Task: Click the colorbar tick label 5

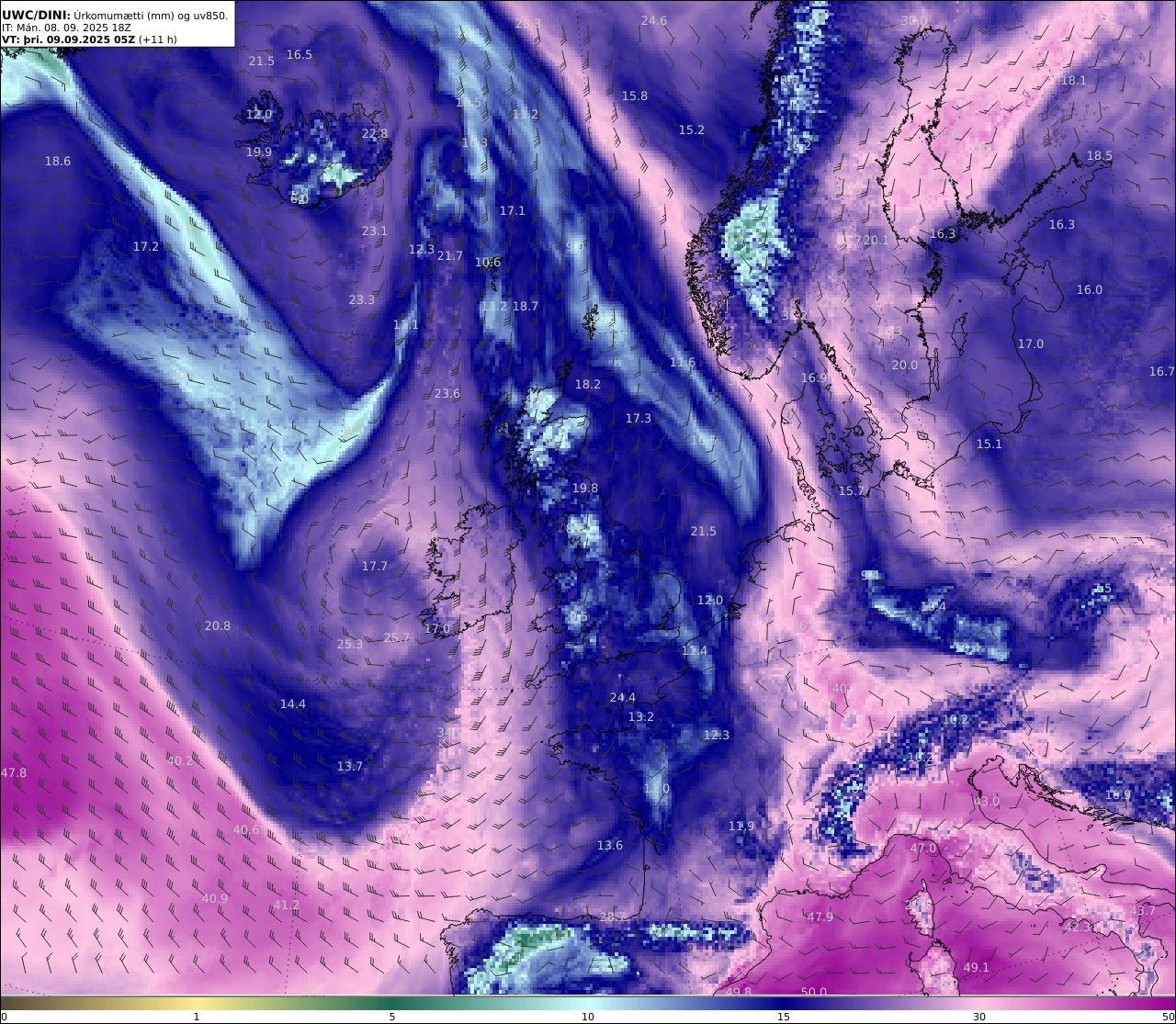Action: 392,1017
